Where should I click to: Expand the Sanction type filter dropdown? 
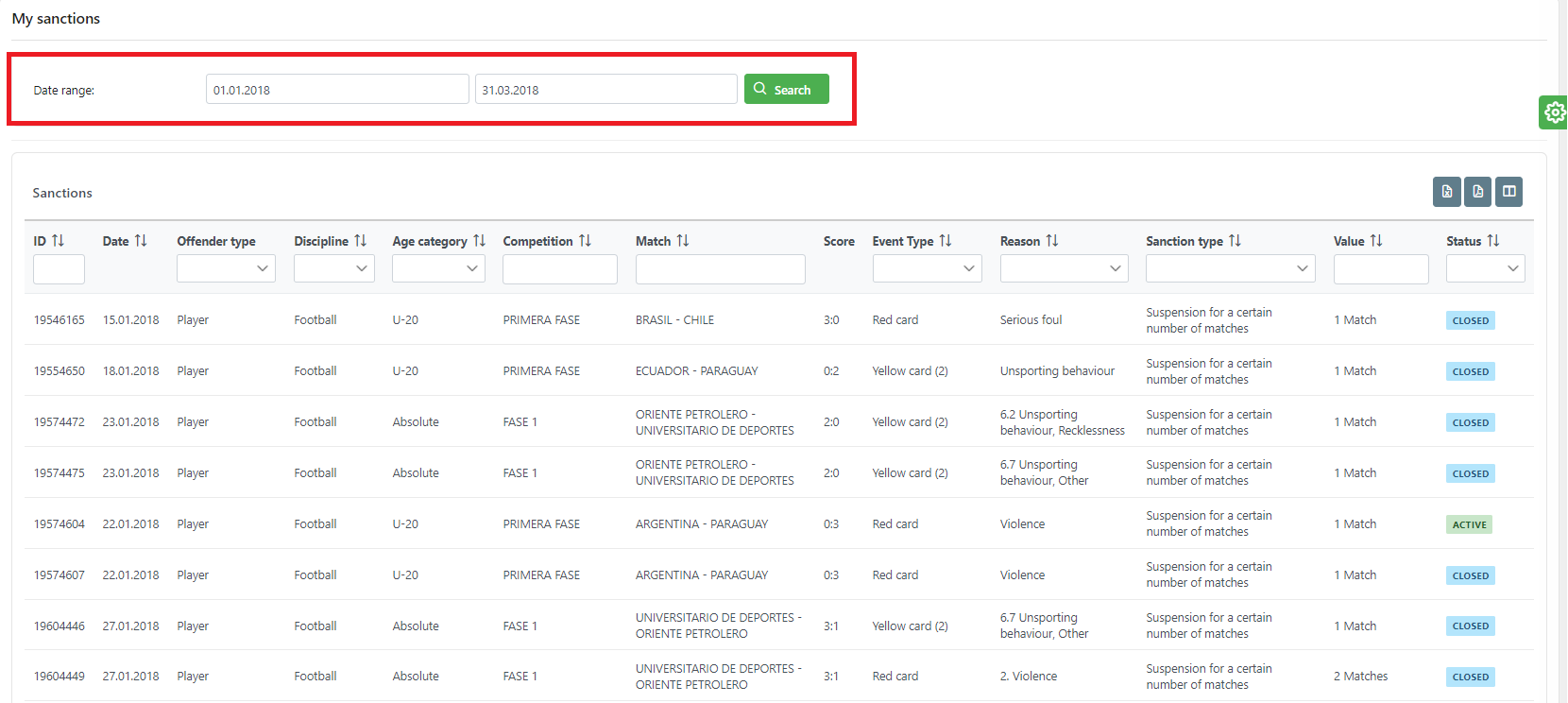coord(1230,268)
